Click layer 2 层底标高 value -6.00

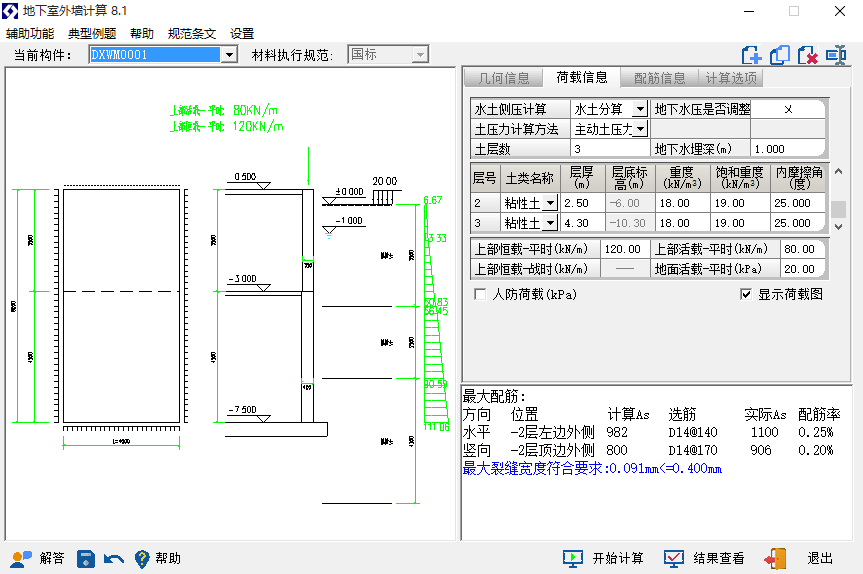[630, 203]
